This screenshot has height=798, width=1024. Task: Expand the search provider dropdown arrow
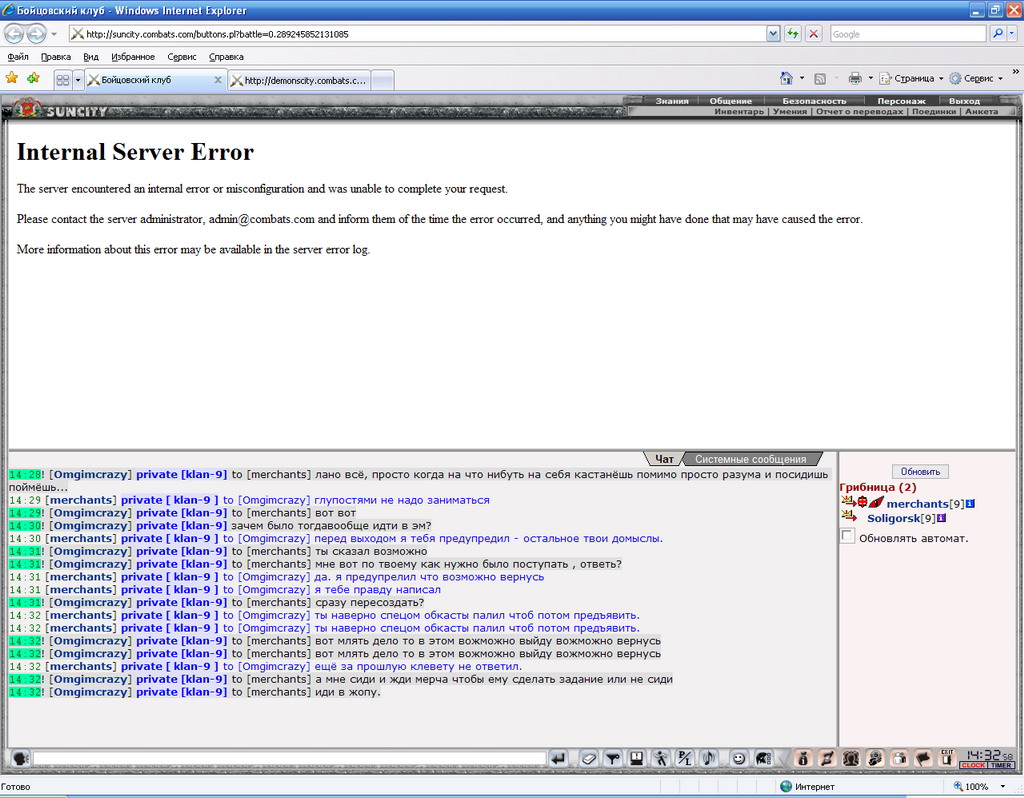pyautogui.click(x=1012, y=33)
